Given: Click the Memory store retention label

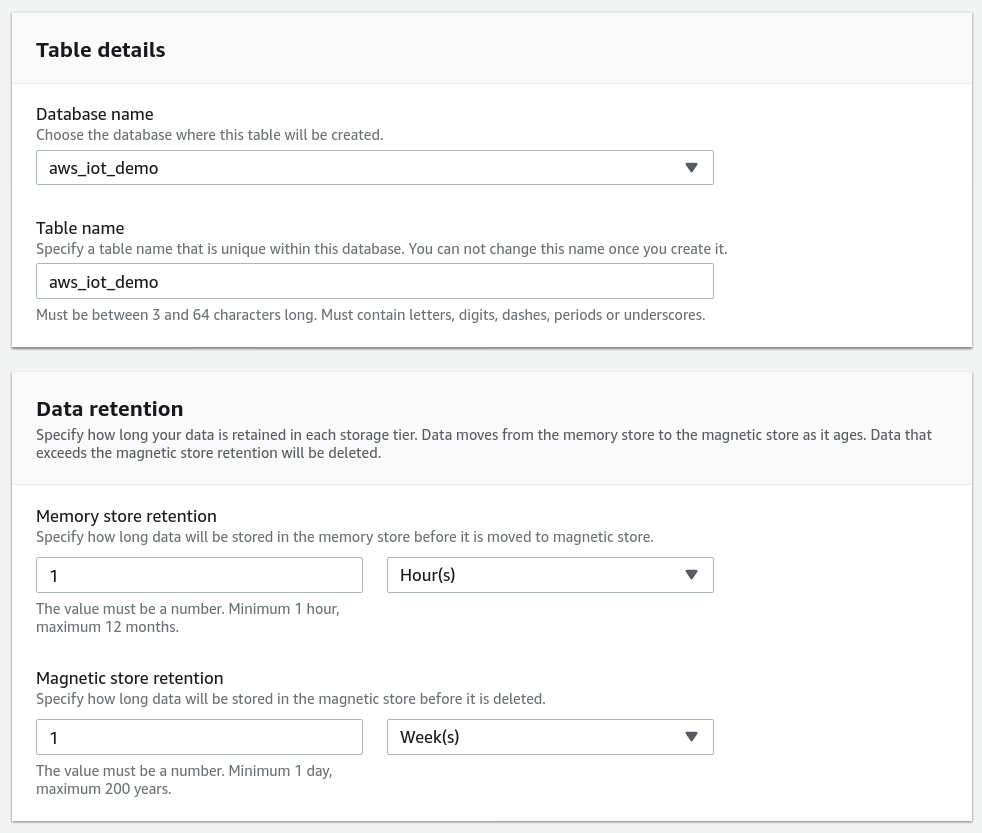Looking at the screenshot, I should point(126,516).
